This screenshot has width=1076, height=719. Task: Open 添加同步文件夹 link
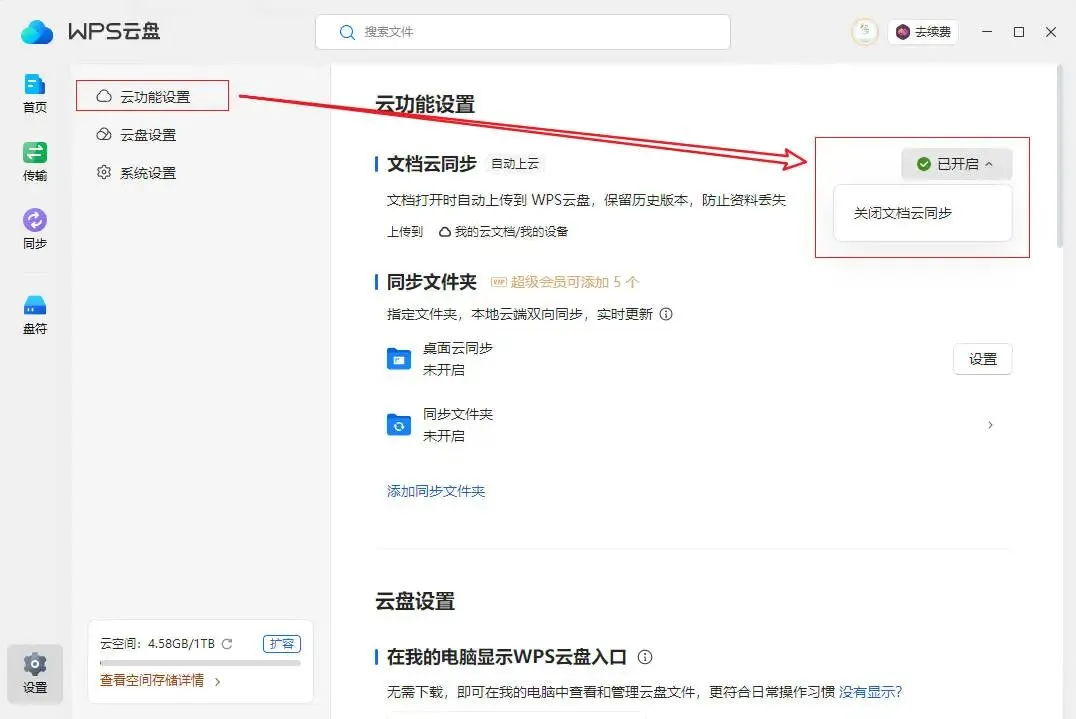coord(436,491)
